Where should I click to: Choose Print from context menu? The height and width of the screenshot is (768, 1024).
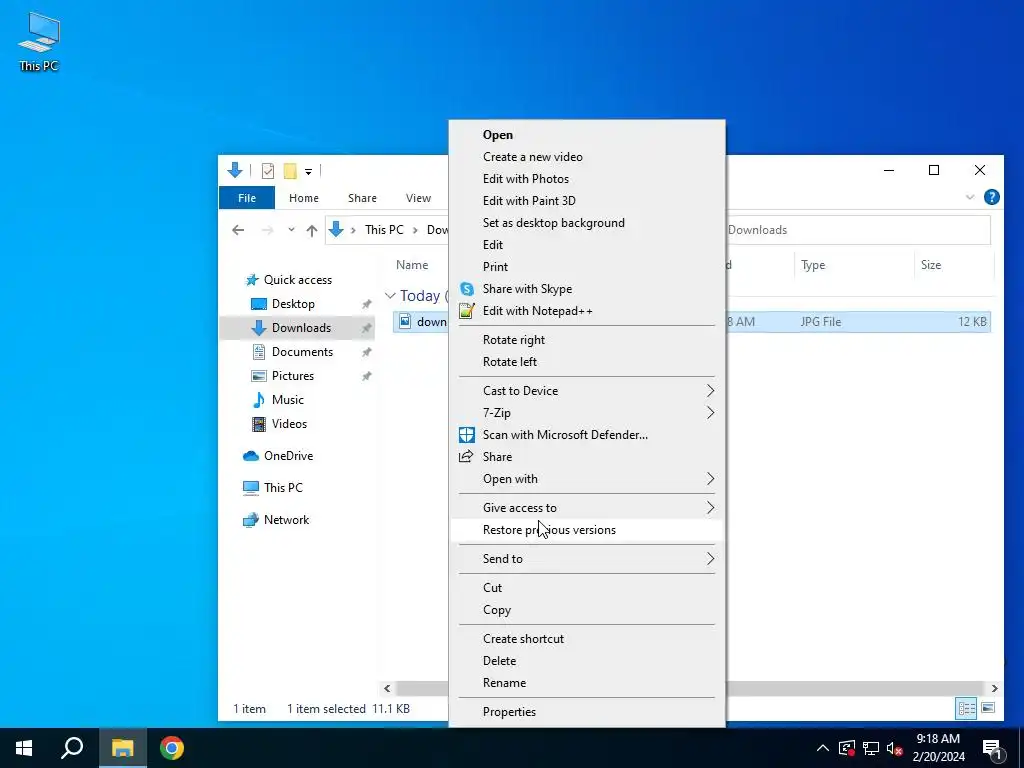[x=587, y=266]
